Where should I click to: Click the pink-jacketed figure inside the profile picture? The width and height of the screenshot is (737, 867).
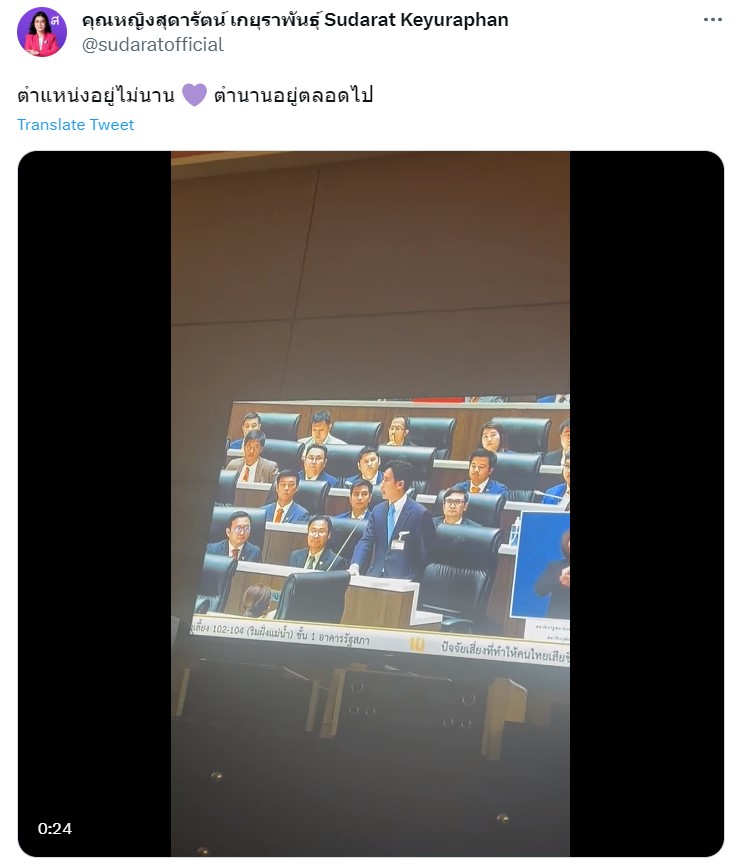tap(40, 38)
